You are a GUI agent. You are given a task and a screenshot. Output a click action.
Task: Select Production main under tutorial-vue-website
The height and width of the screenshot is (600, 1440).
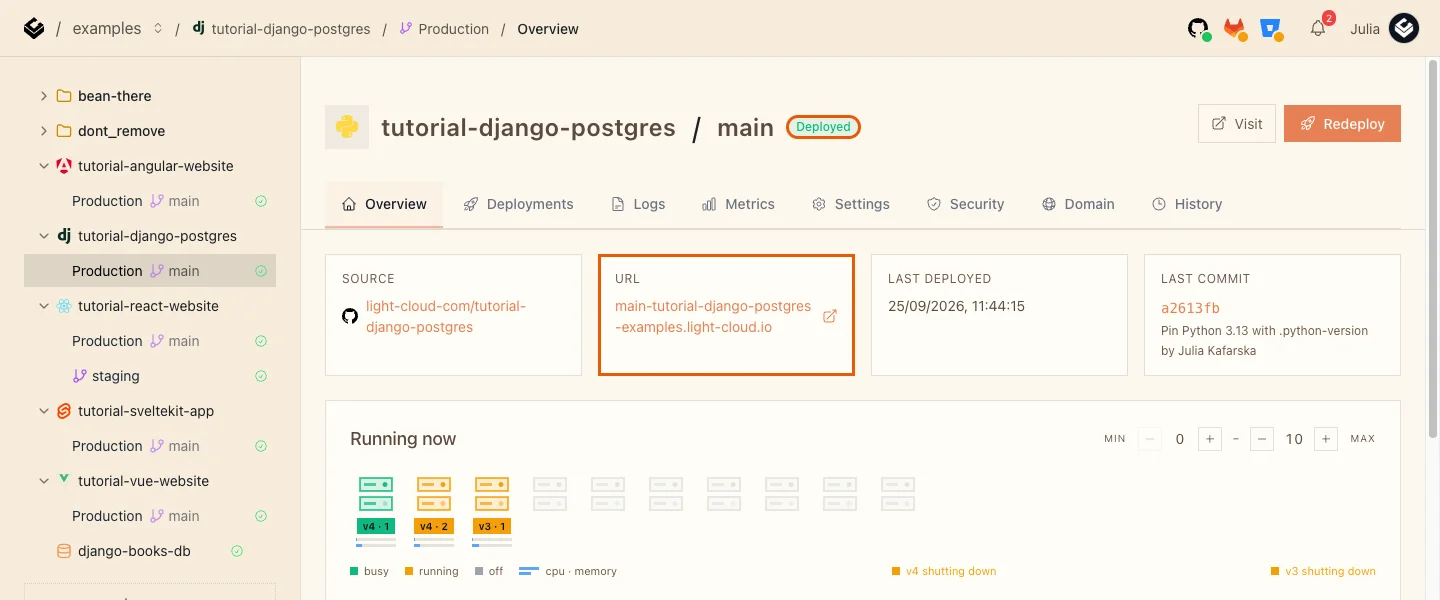coord(150,516)
